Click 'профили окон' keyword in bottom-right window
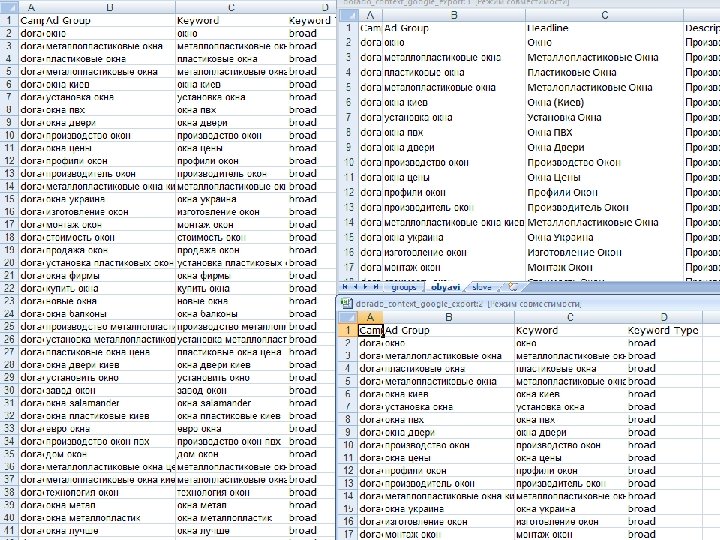Viewport: 720px width, 540px height. pyautogui.click(x=570, y=471)
